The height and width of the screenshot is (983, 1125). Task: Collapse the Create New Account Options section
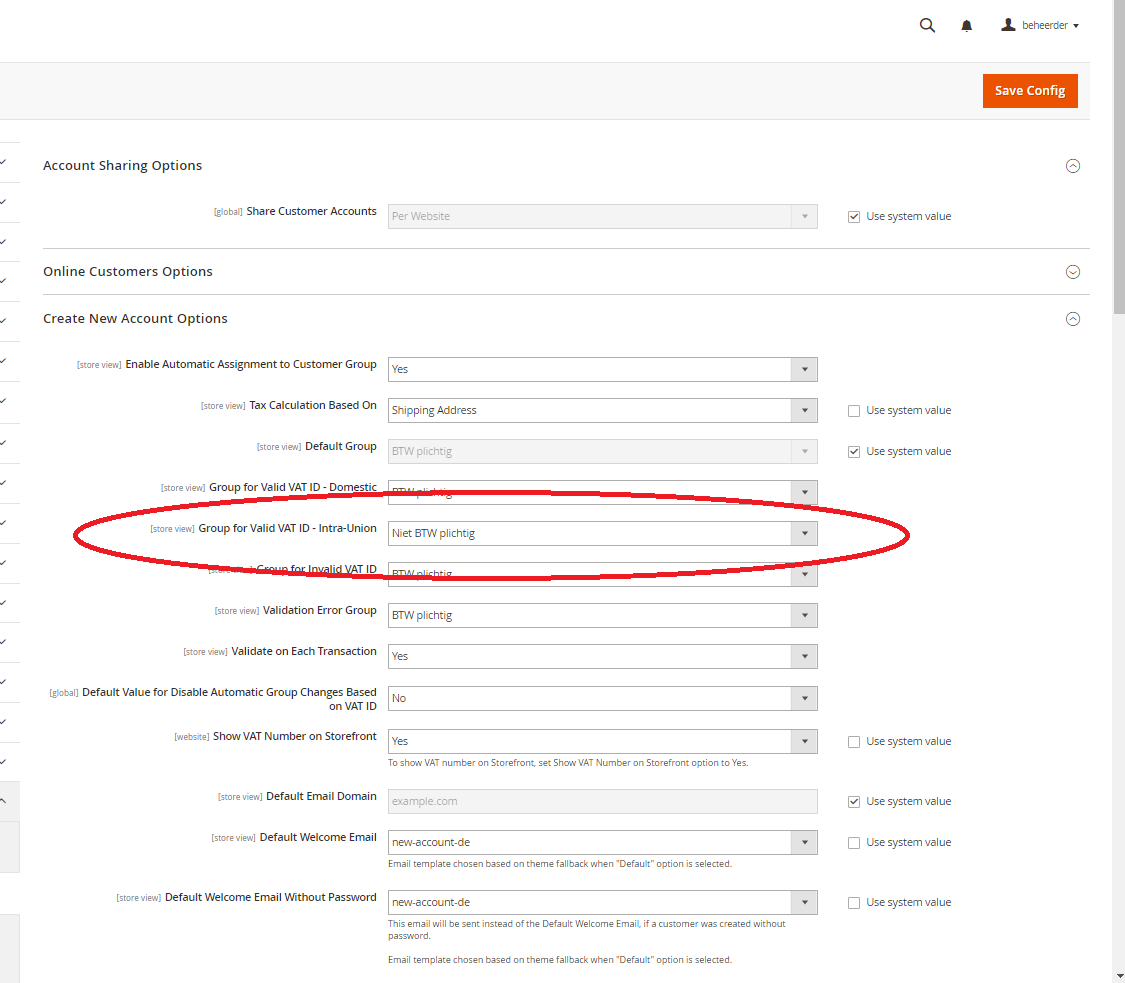click(x=1073, y=319)
